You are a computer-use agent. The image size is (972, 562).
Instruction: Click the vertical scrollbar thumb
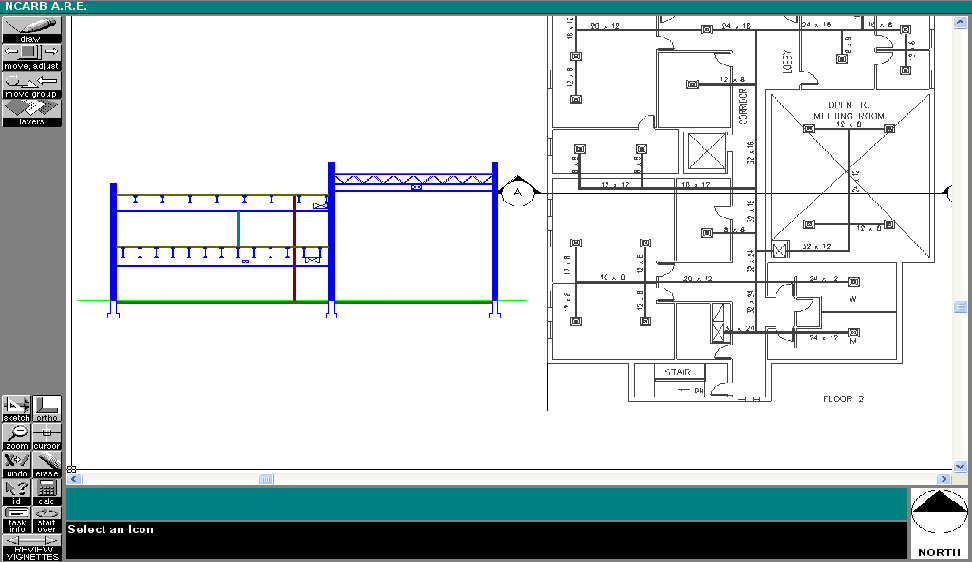coord(960,307)
